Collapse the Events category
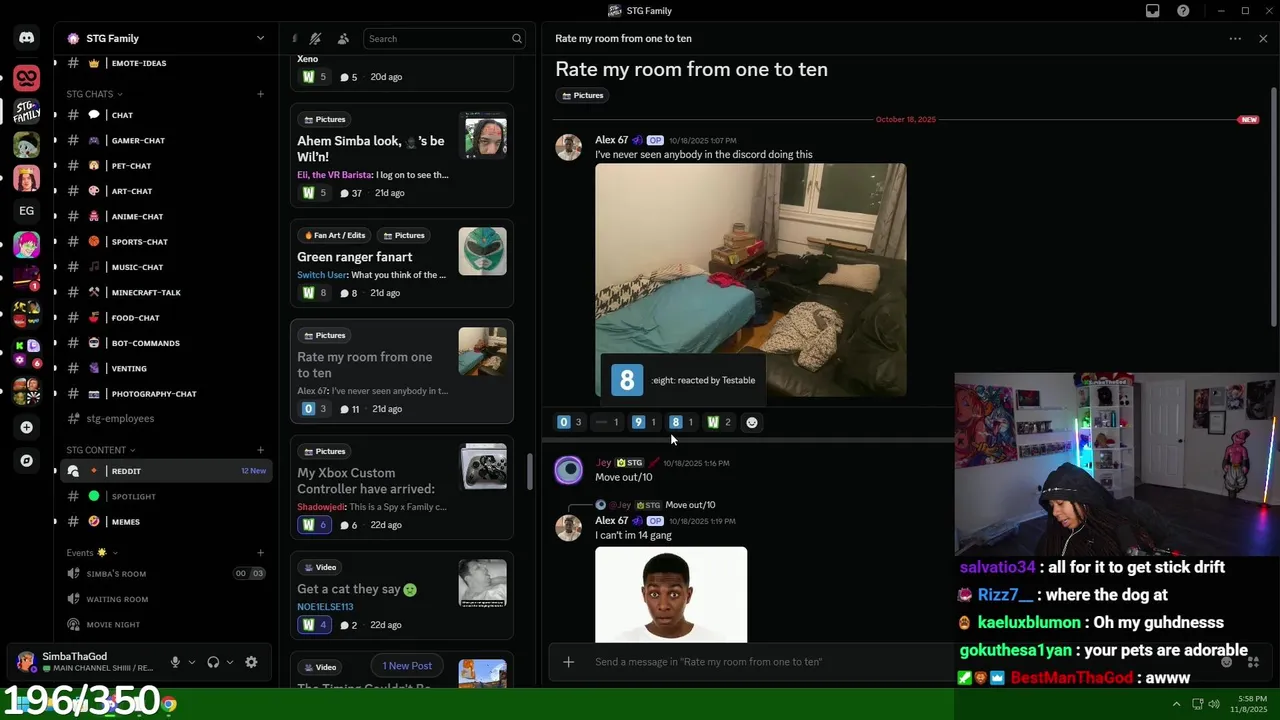Screen dimensions: 1280x720 [92, 553]
